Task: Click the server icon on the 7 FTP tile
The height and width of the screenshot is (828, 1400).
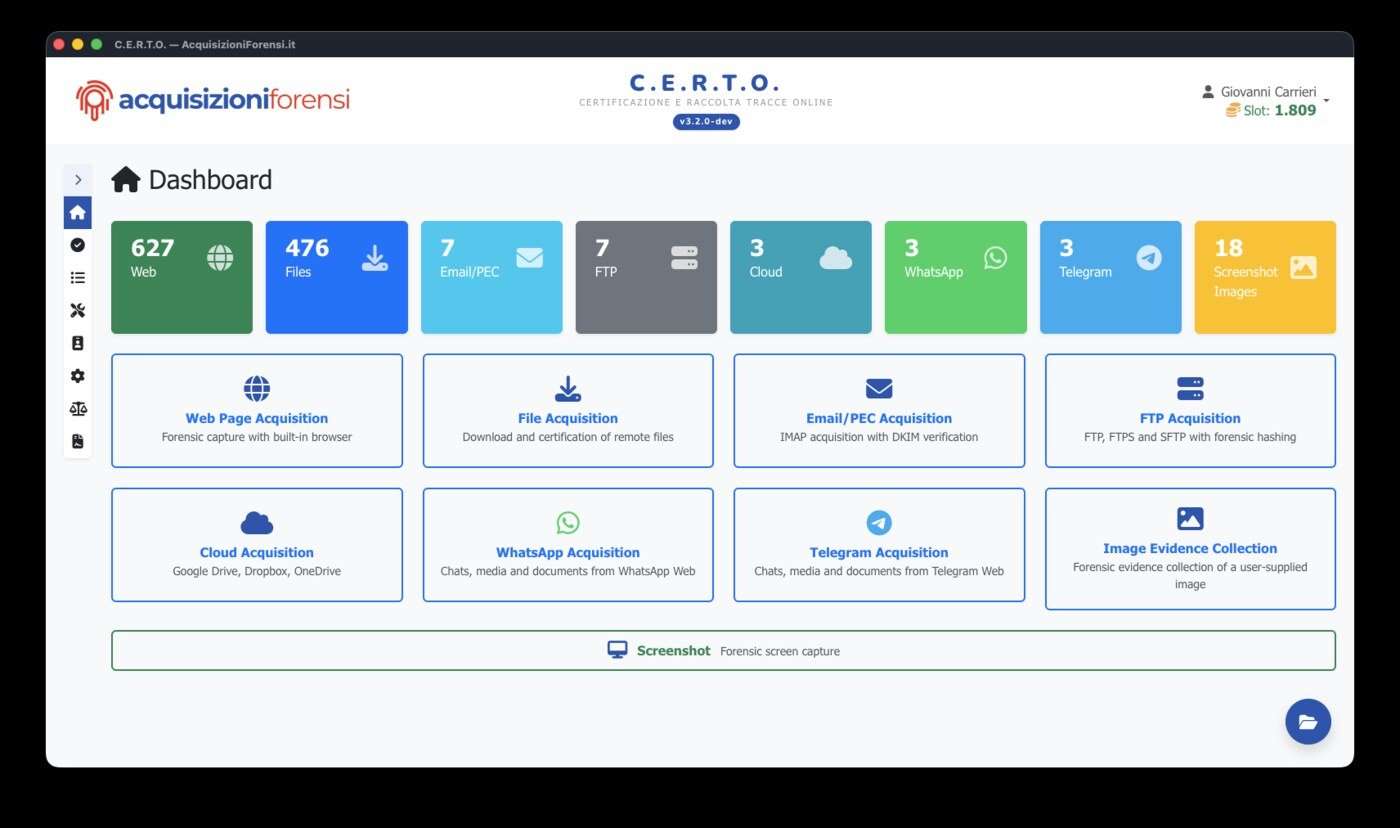Action: tap(684, 258)
